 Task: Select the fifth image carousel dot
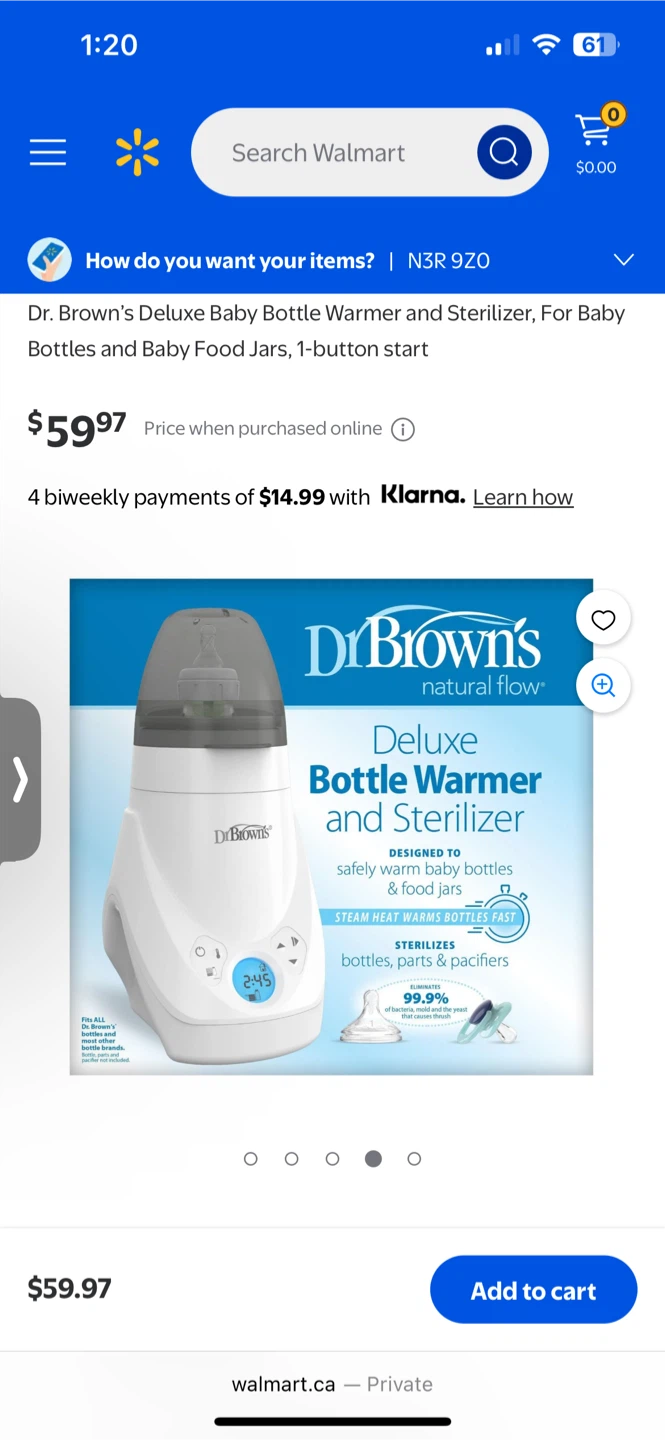point(414,1158)
